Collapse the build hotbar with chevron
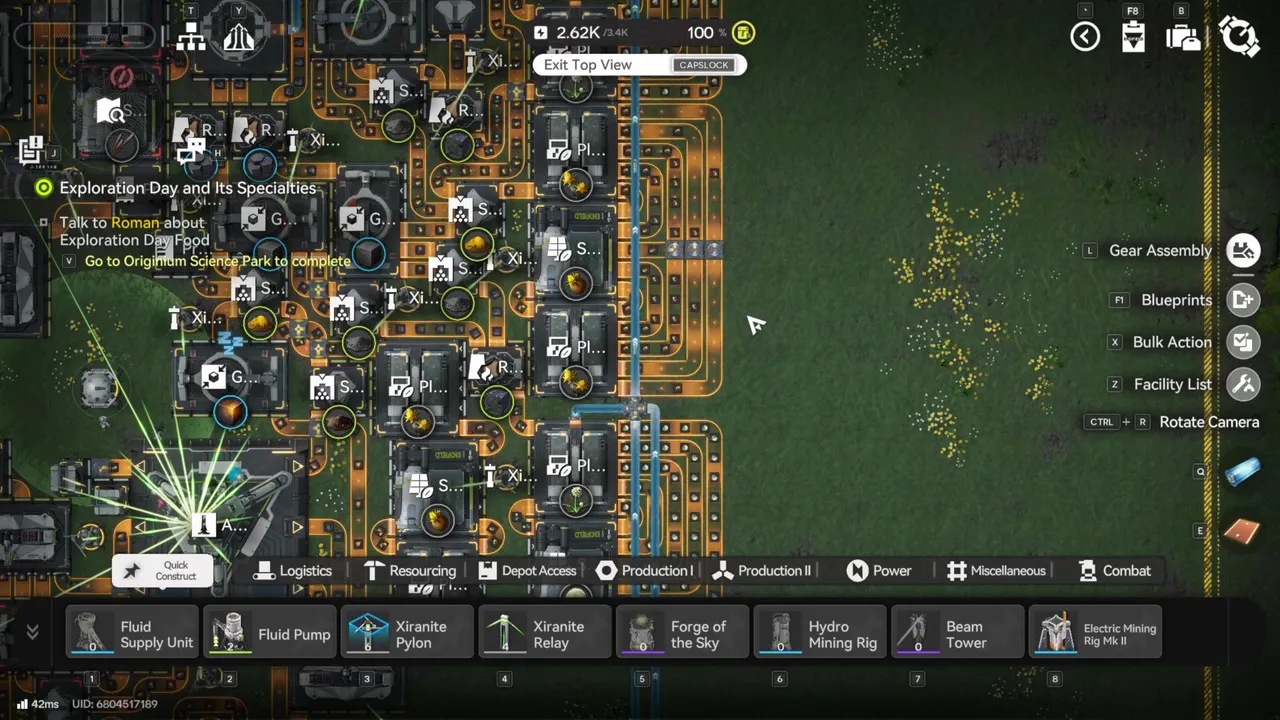The image size is (1280, 720). click(32, 632)
